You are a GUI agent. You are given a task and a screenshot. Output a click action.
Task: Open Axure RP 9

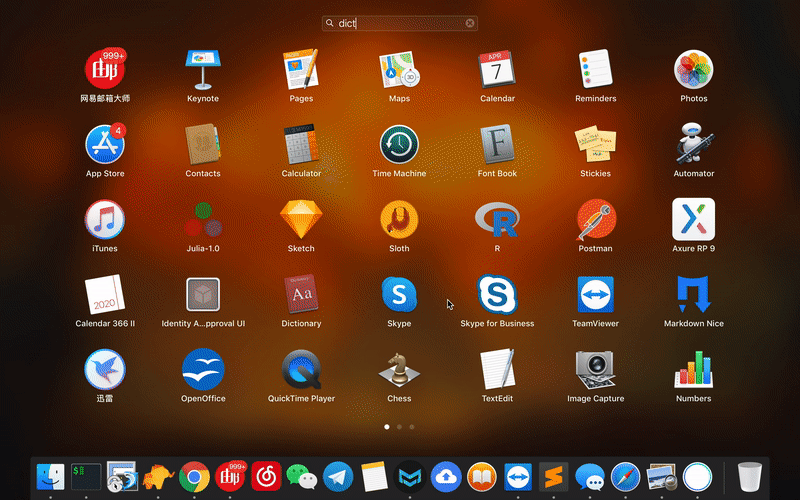(x=693, y=219)
